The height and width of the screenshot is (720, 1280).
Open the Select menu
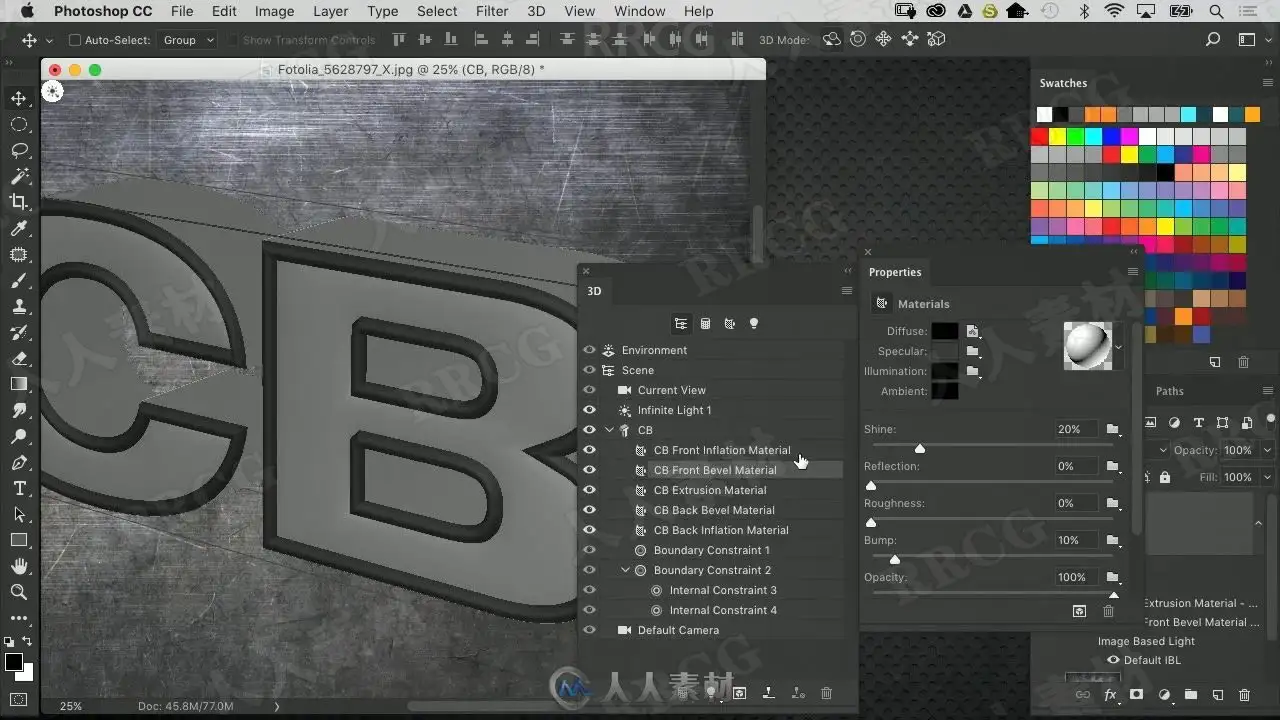point(437,11)
